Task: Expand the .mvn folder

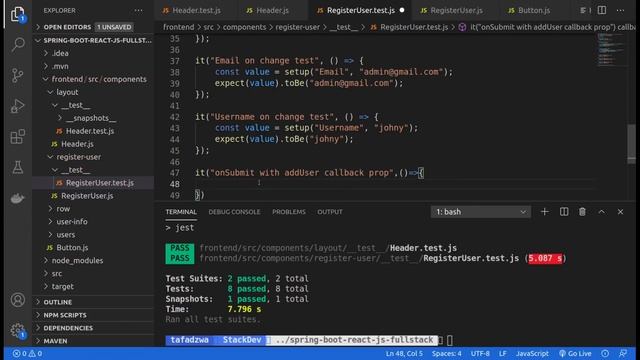Action: (x=93, y=66)
